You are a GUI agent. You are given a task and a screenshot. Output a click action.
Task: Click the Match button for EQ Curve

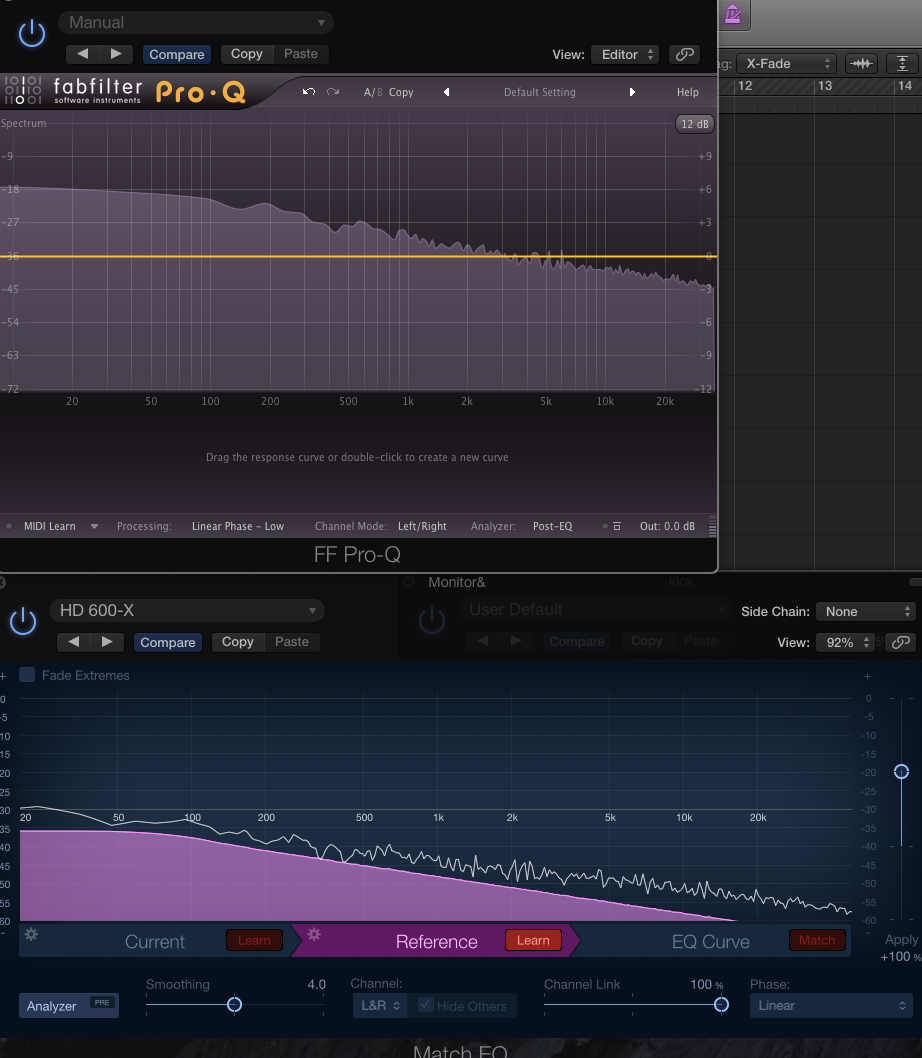pyautogui.click(x=817, y=941)
